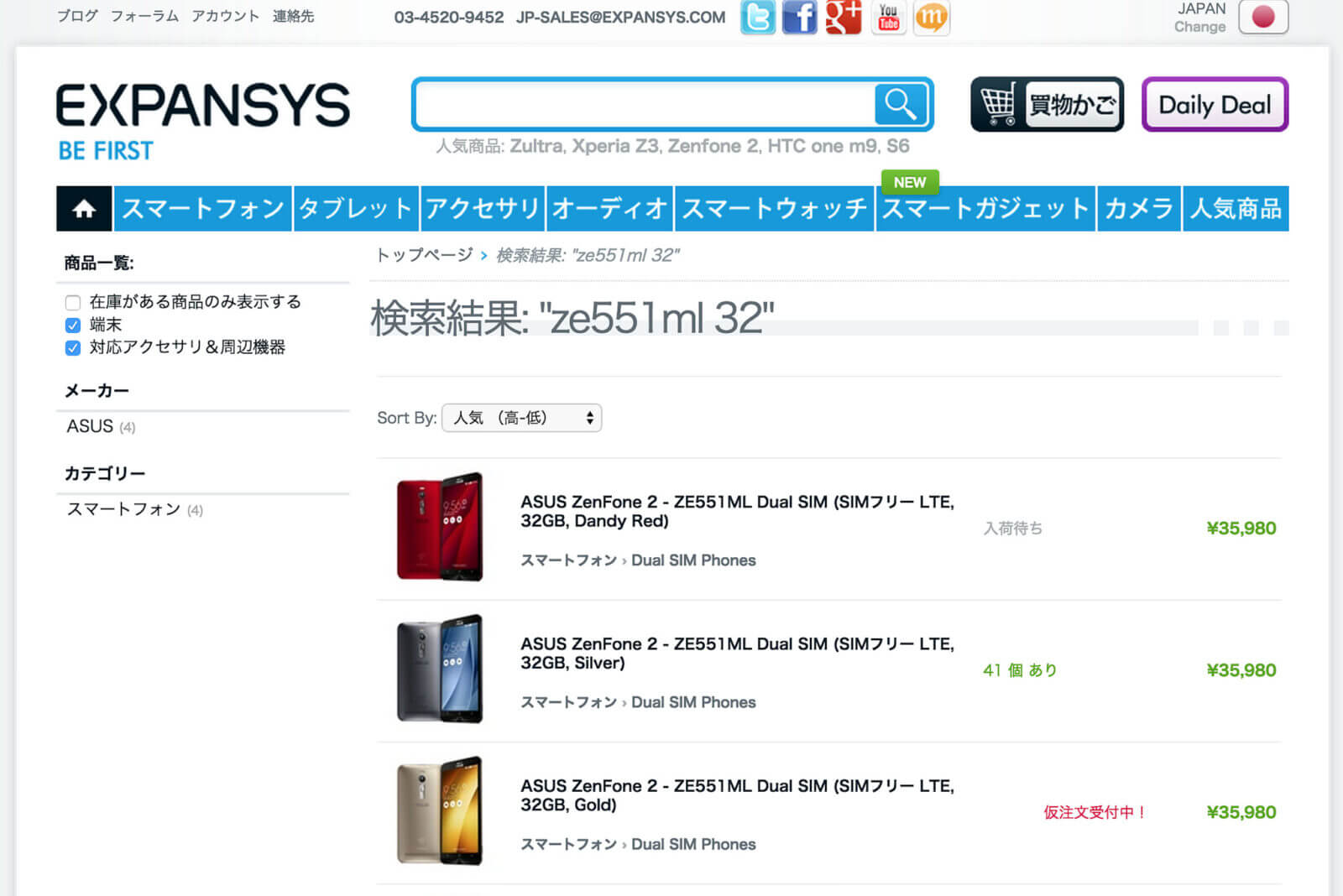Screen dimensions: 1343x896
Task: Click the 仮注文受付中！ status text
Action: (x=1095, y=812)
